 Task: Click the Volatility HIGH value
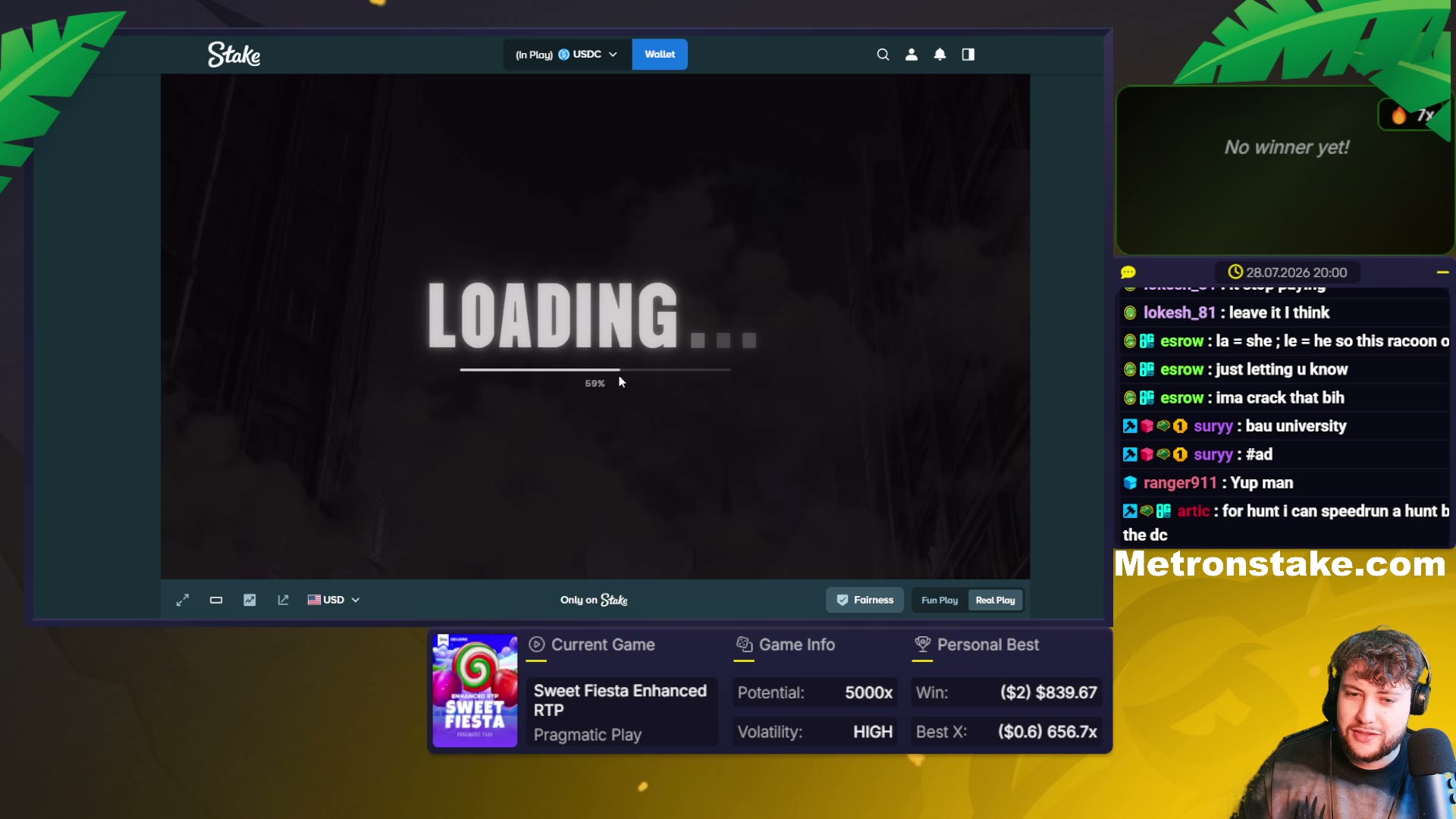[873, 732]
